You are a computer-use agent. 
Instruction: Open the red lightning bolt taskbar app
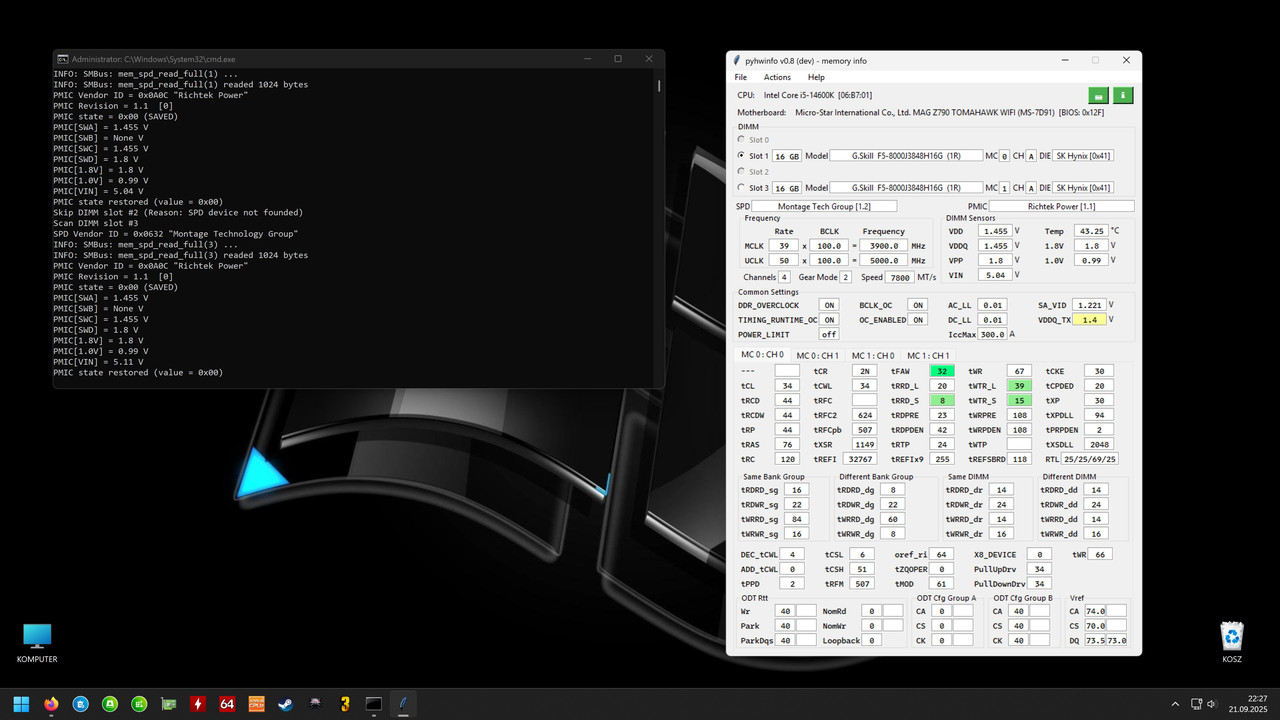(198, 704)
